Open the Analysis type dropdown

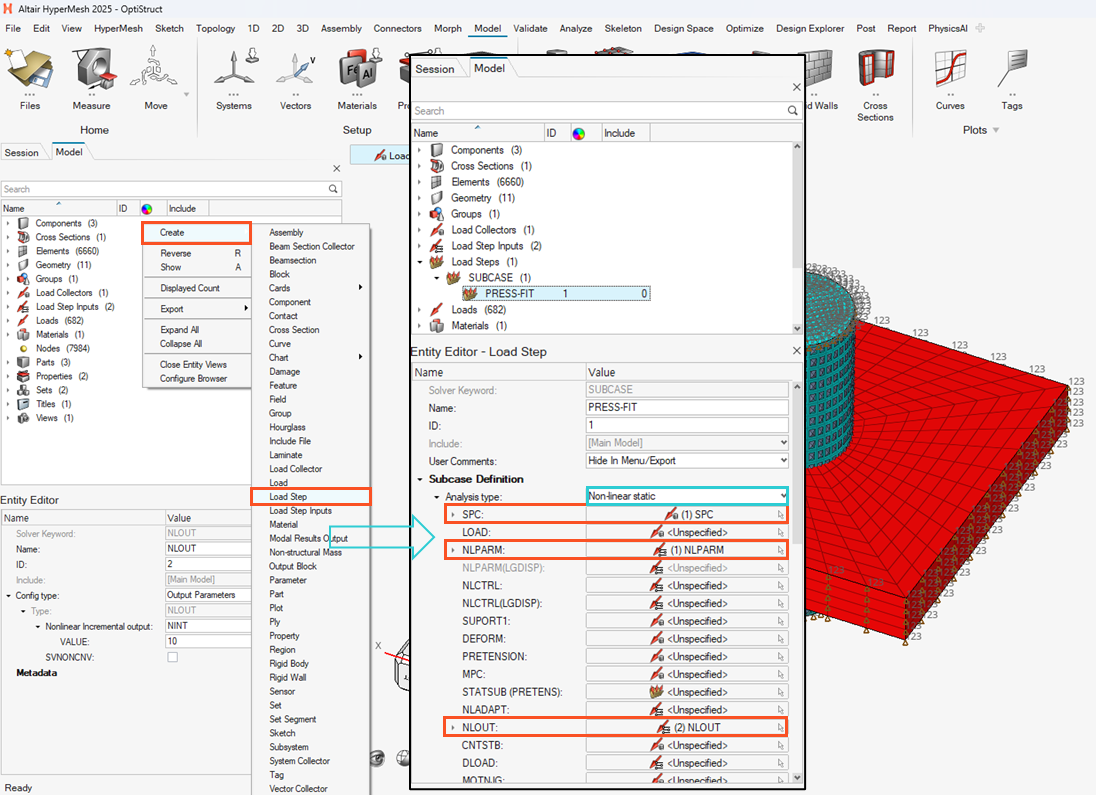783,496
